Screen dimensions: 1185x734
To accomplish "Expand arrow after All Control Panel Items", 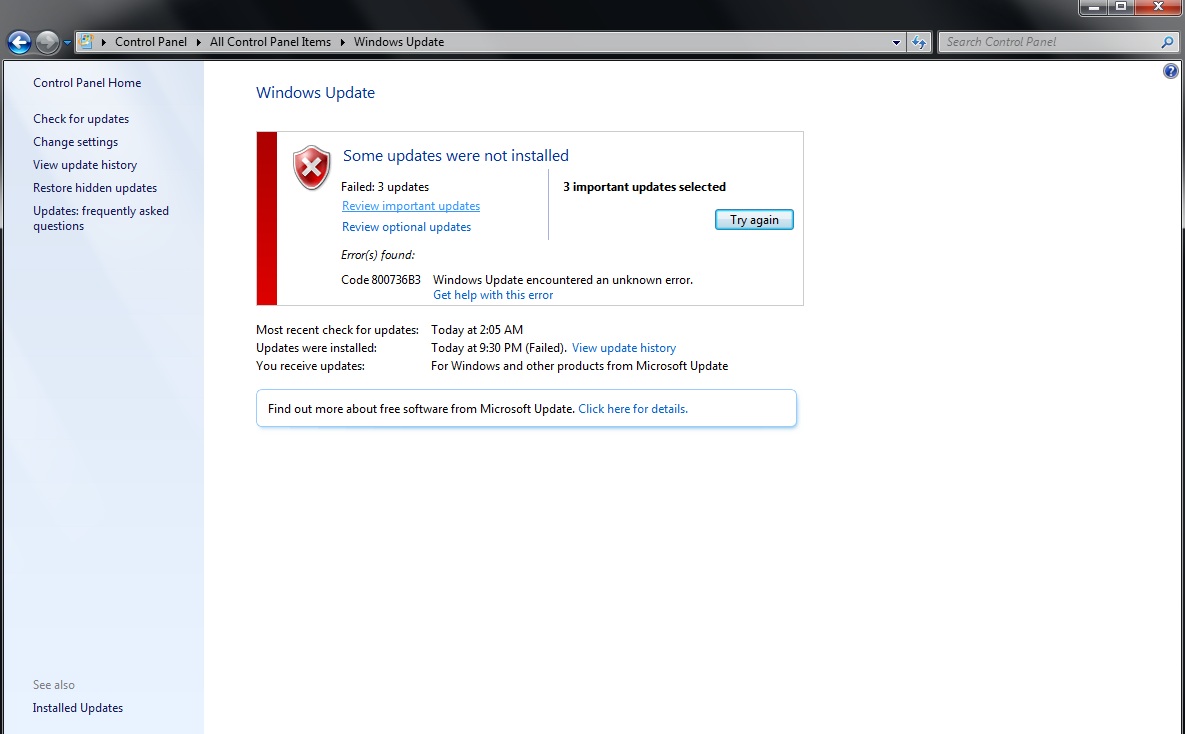I will [342, 42].
